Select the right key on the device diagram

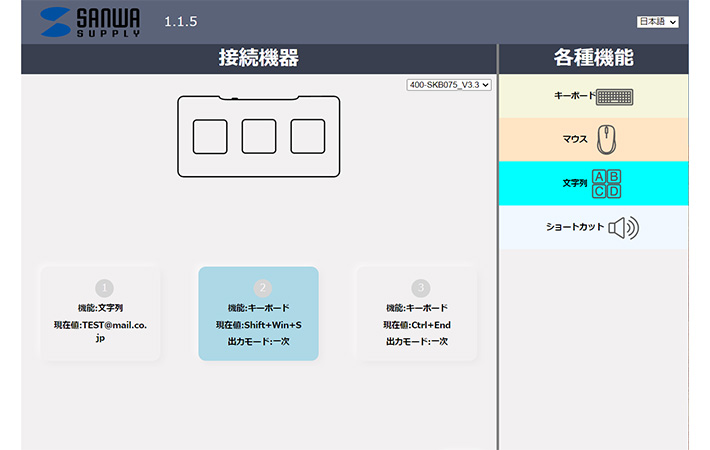308,136
